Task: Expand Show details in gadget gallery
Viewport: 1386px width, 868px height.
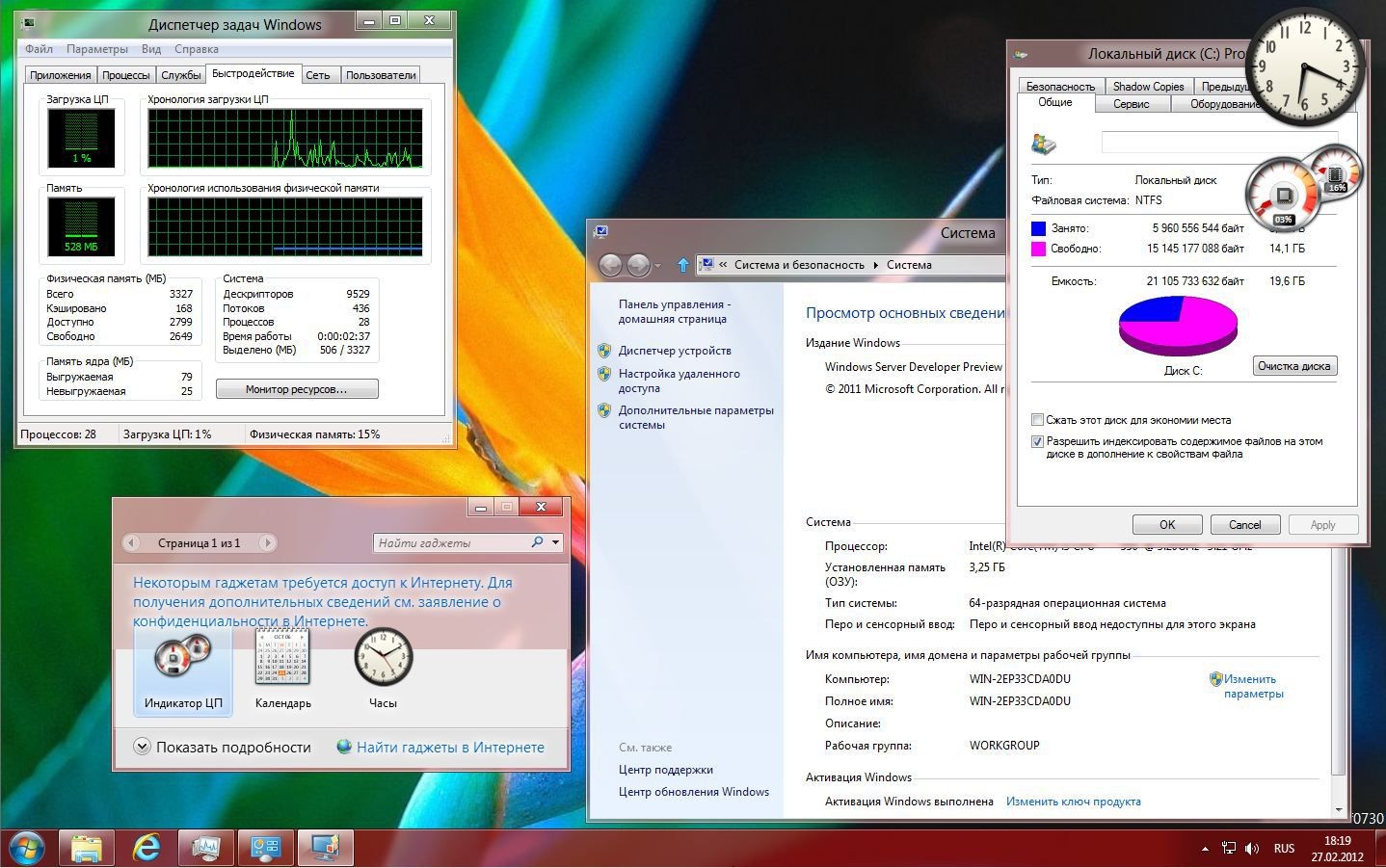Action: coord(223,747)
